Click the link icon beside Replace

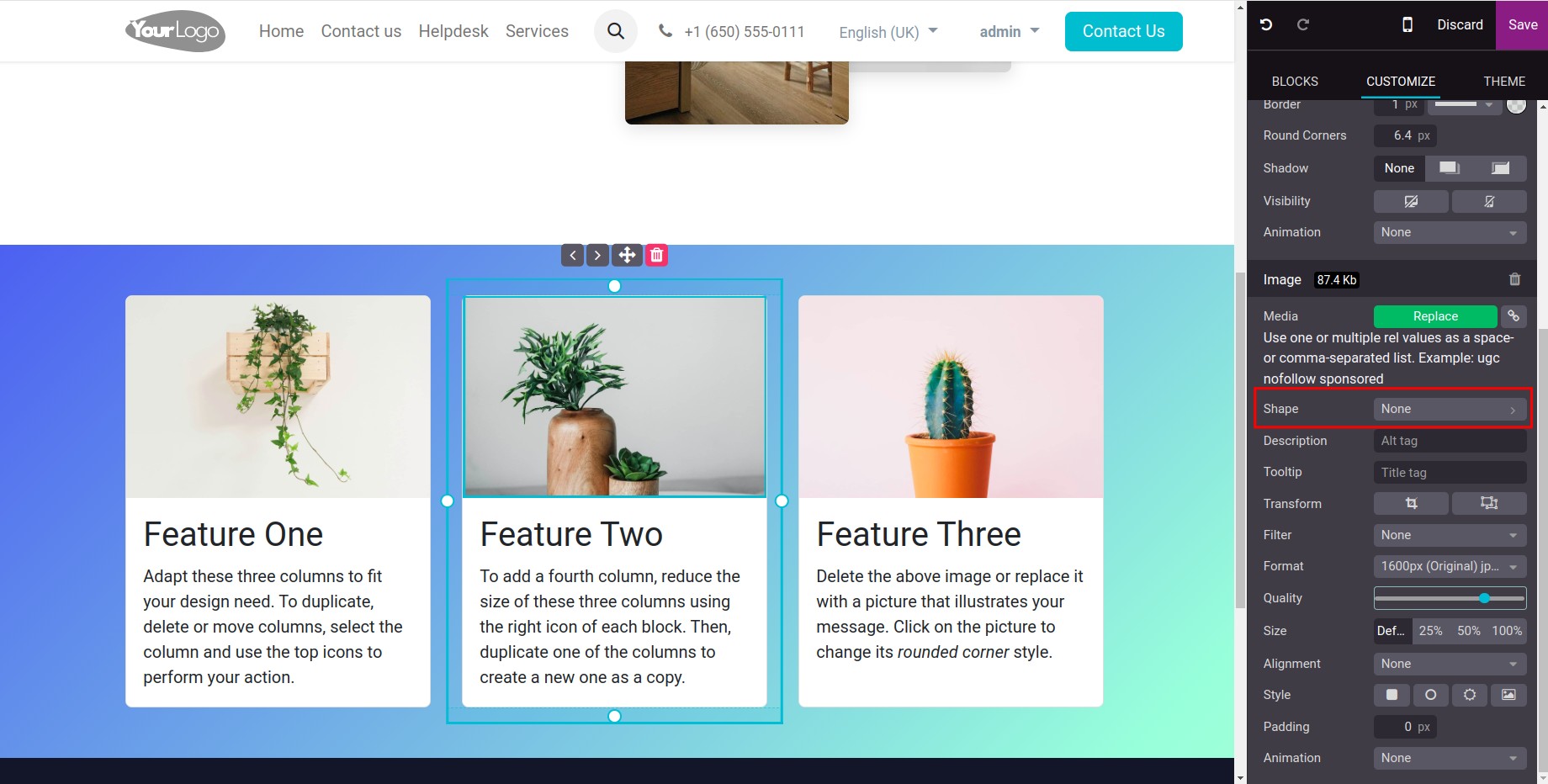point(1514,316)
